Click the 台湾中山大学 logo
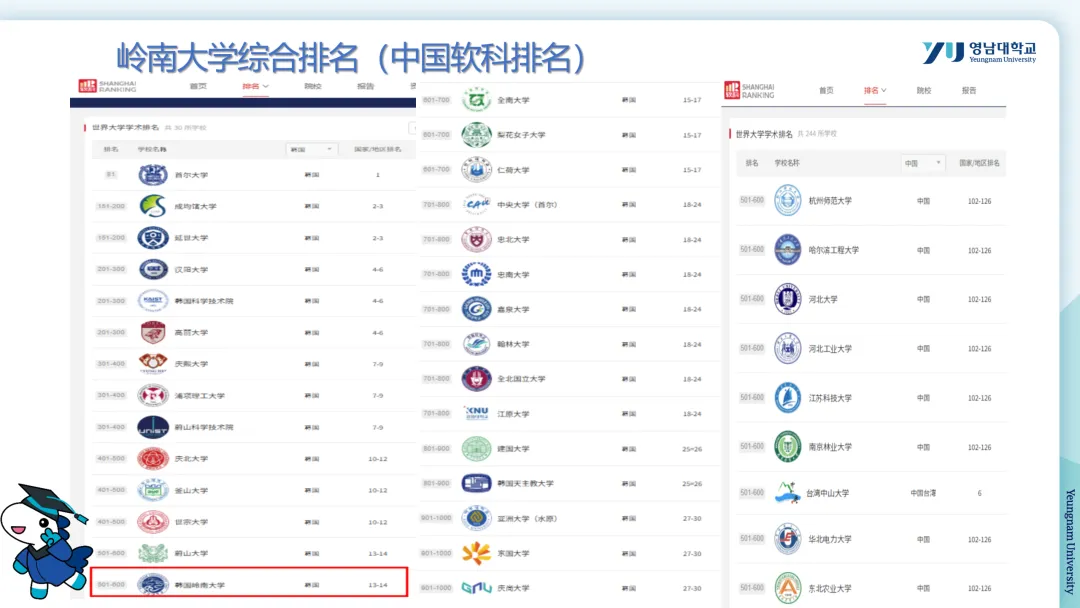 point(787,493)
